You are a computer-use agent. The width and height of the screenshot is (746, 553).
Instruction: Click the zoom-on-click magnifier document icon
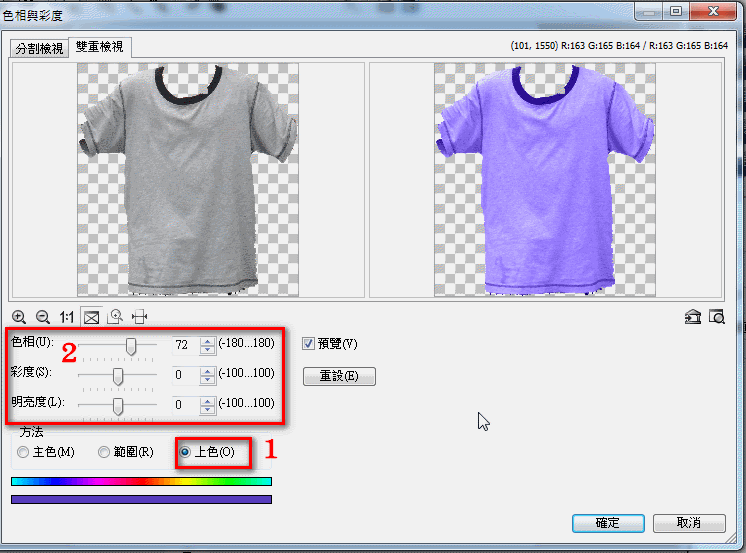coord(116,317)
